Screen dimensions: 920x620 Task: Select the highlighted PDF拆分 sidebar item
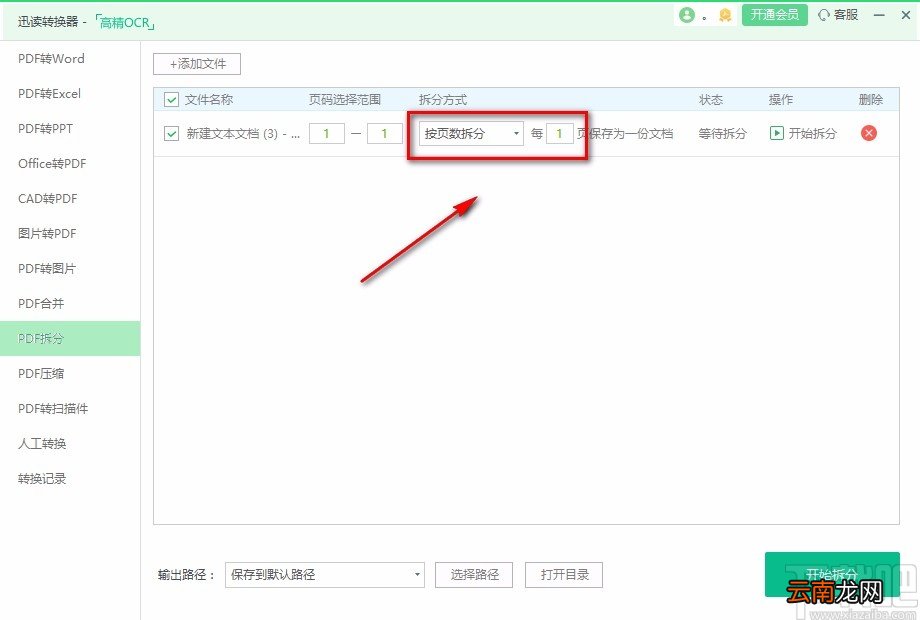70,338
